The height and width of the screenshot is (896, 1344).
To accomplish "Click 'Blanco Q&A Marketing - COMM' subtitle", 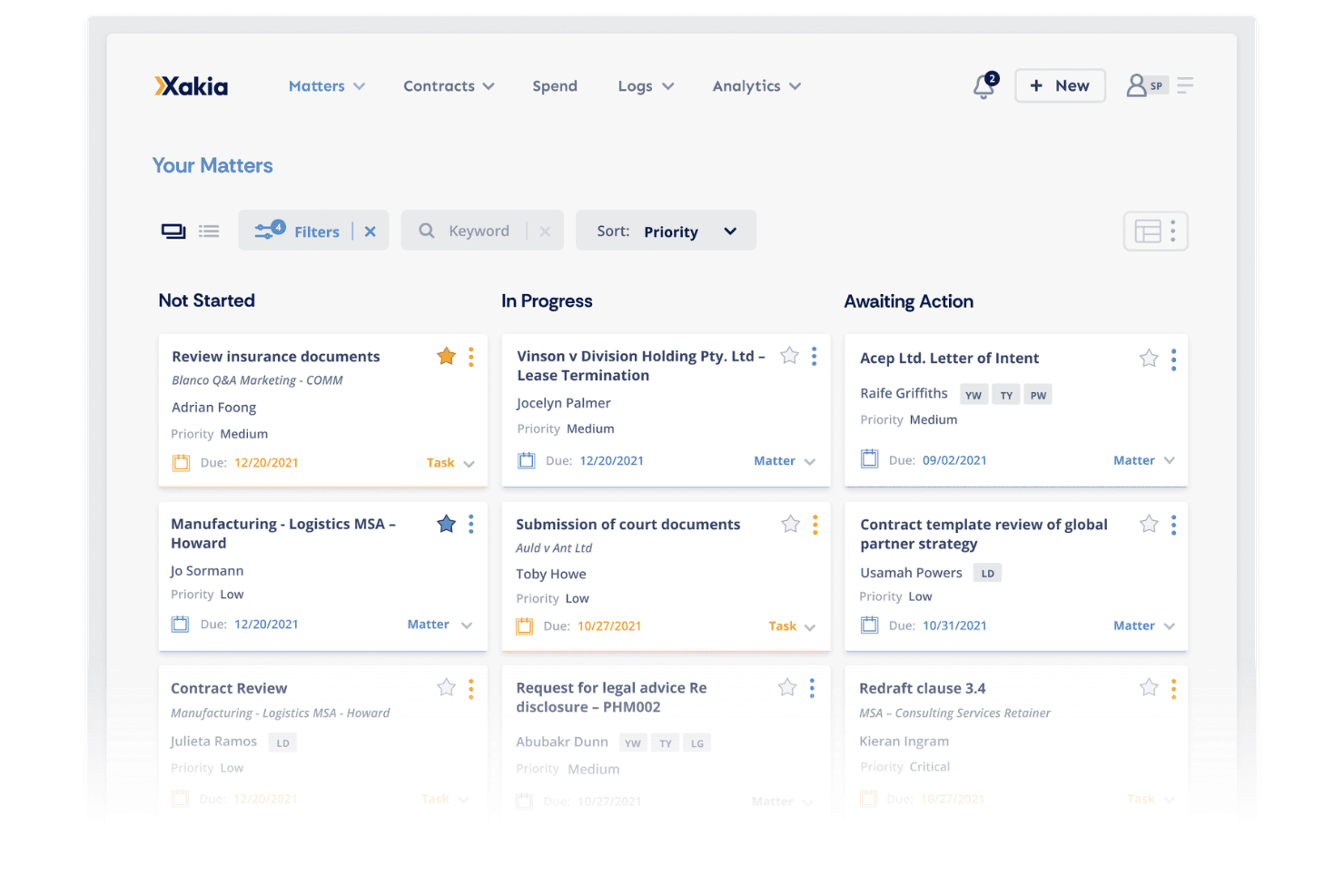I will pyautogui.click(x=257, y=380).
